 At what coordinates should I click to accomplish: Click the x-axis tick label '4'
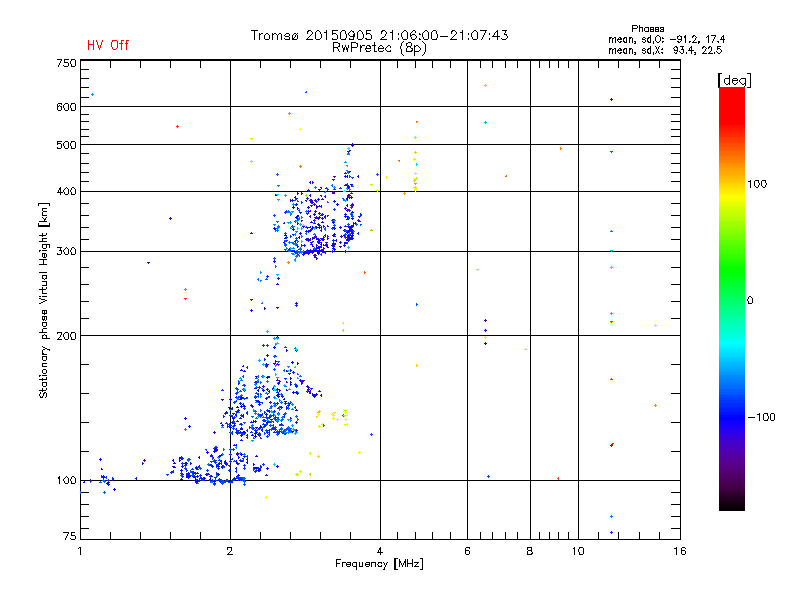tap(380, 551)
